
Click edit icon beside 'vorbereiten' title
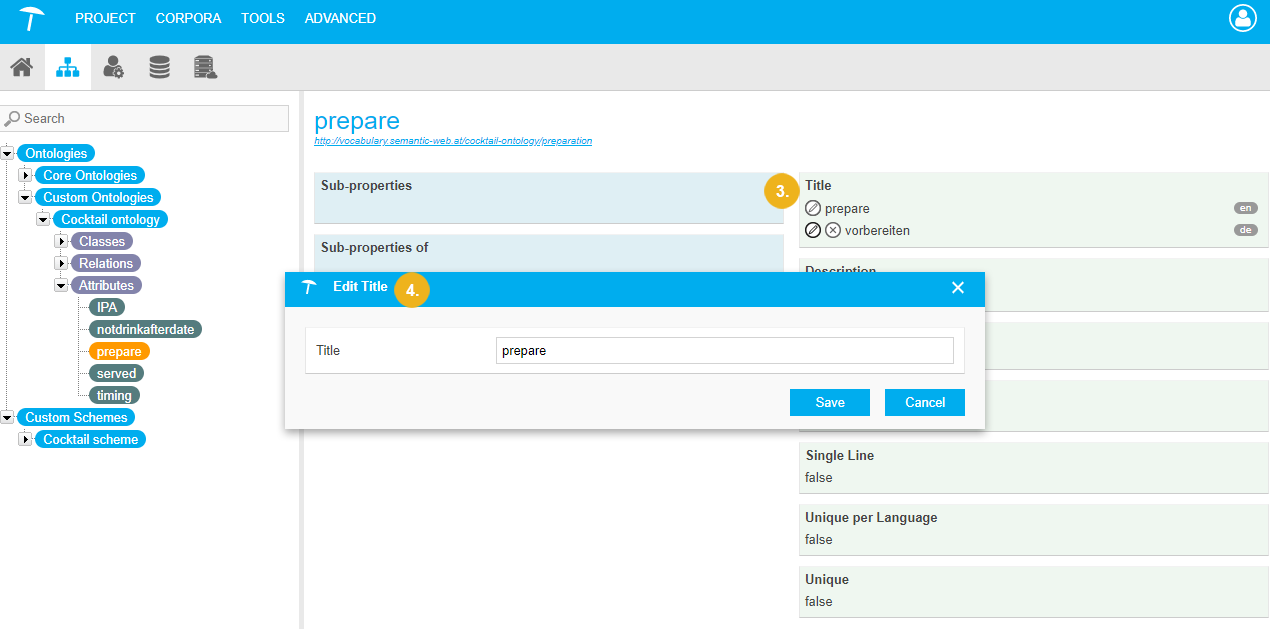pyautogui.click(x=813, y=230)
